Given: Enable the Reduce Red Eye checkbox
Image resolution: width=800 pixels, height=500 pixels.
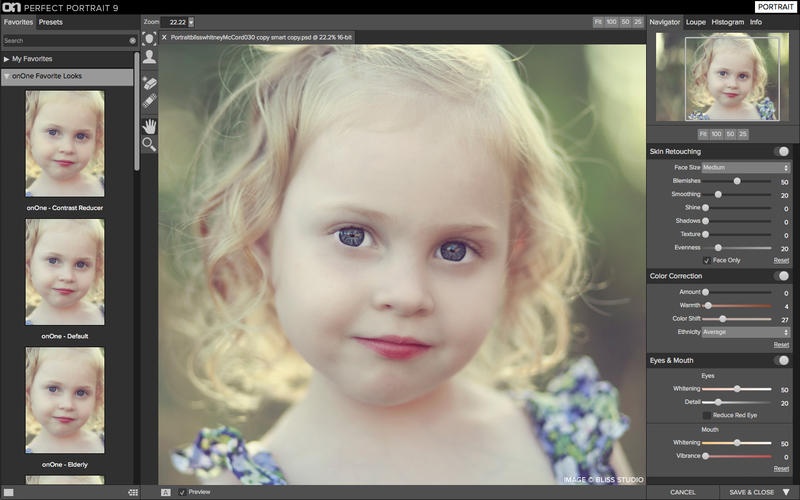Looking at the screenshot, I should point(707,415).
